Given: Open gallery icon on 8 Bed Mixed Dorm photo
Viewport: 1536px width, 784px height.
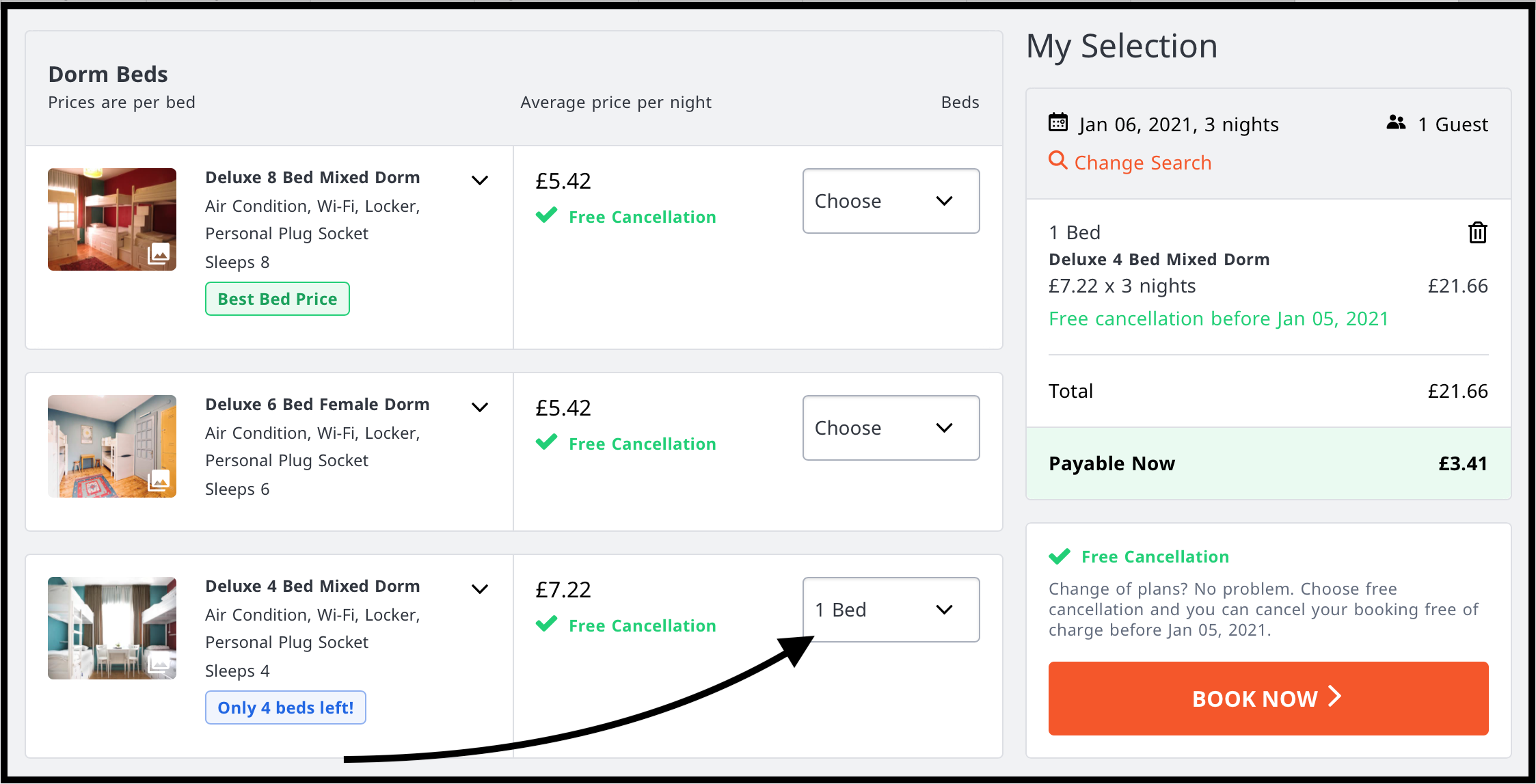Looking at the screenshot, I should pyautogui.click(x=159, y=254).
